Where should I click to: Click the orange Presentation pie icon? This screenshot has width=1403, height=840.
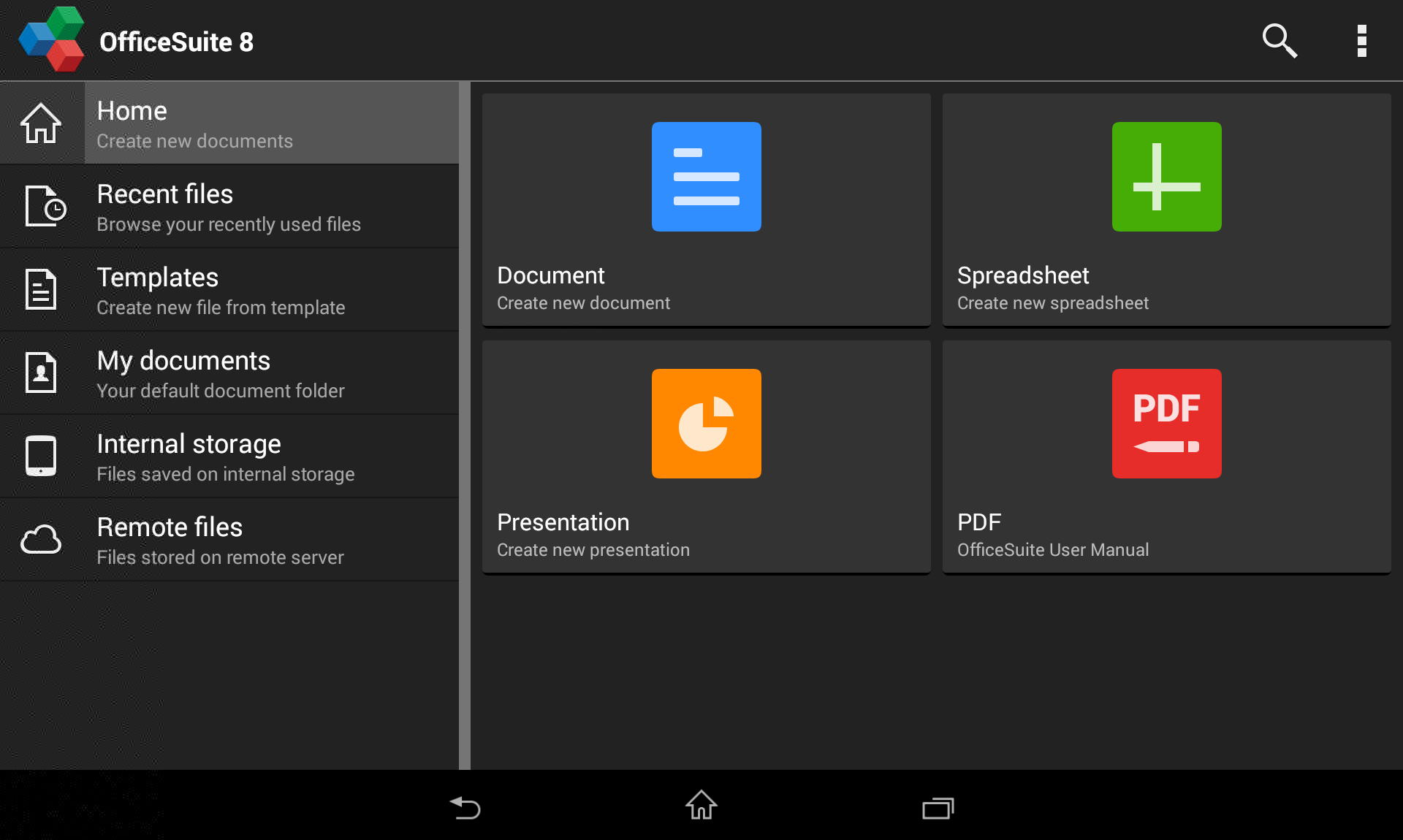coord(706,424)
